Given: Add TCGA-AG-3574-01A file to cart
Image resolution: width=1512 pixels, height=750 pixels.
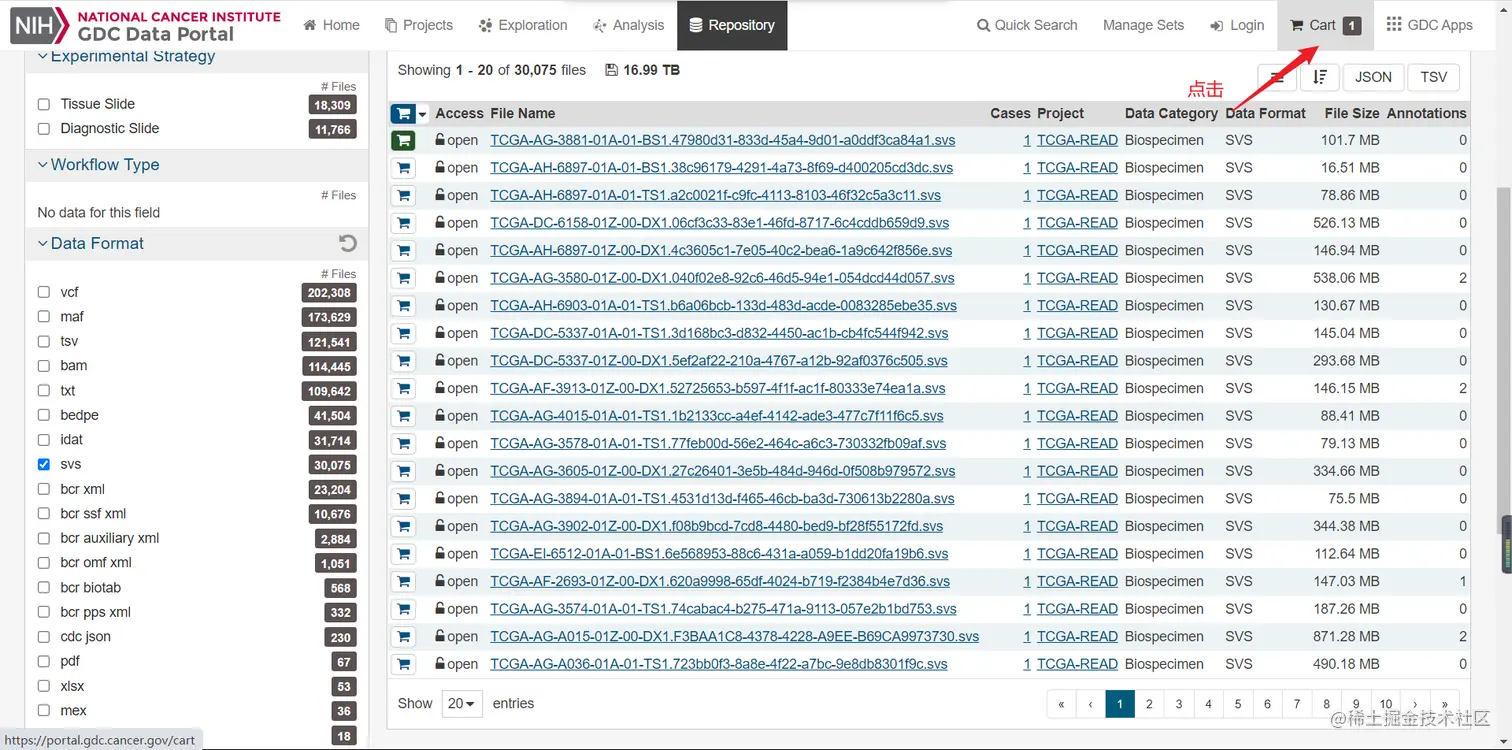Looking at the screenshot, I should [403, 609].
